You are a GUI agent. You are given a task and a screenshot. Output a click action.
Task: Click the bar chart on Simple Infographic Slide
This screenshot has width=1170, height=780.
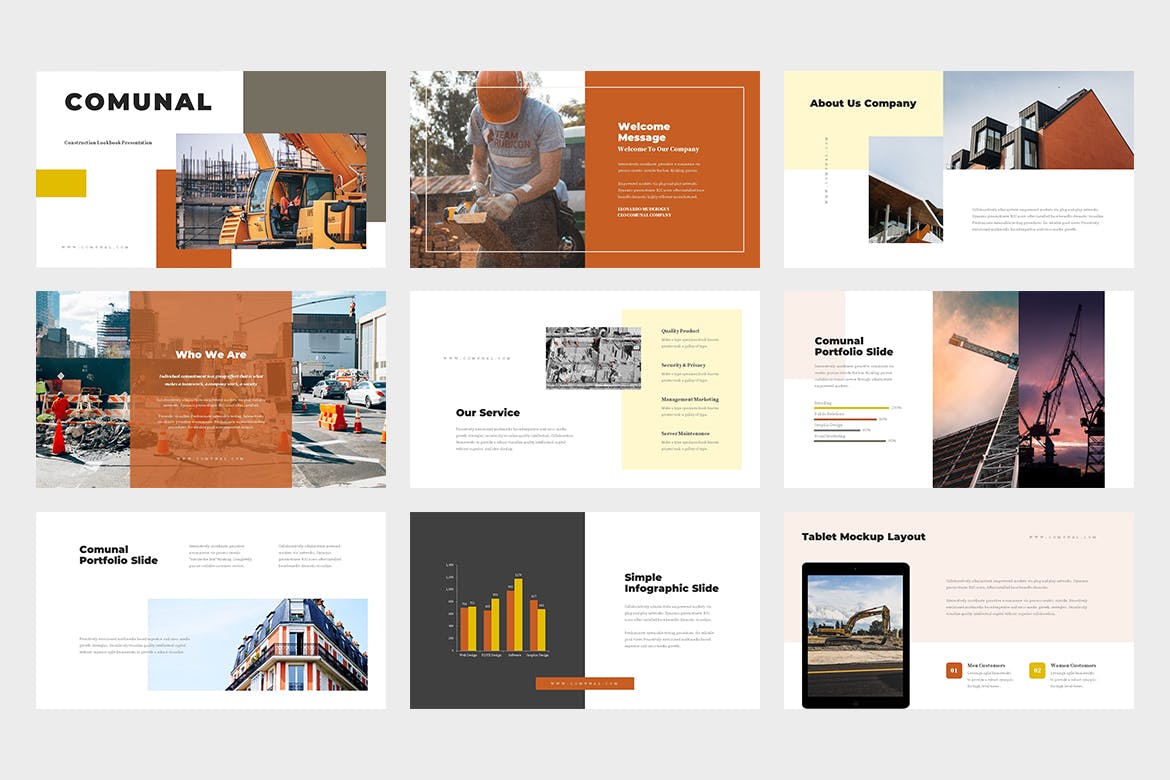(500, 610)
